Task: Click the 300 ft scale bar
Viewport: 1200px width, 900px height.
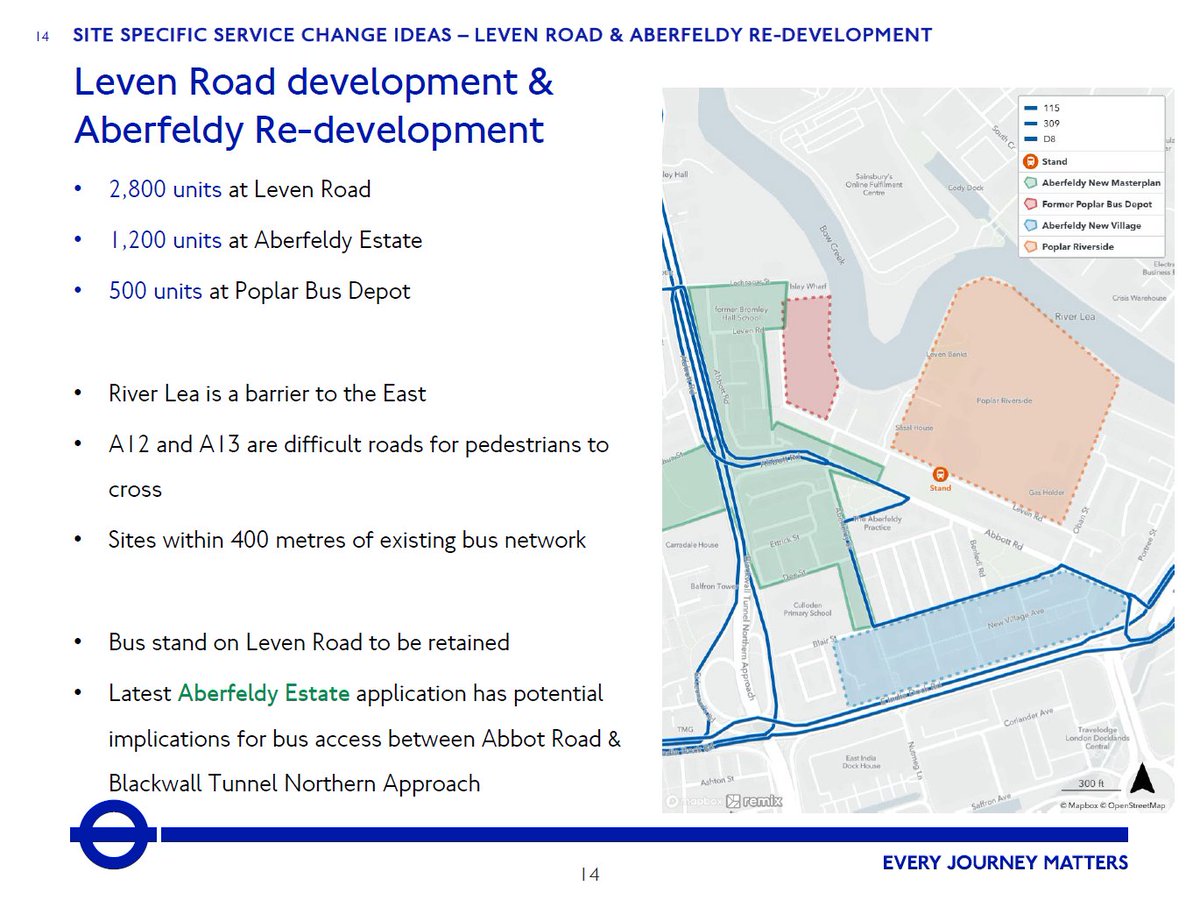Action: click(1093, 784)
